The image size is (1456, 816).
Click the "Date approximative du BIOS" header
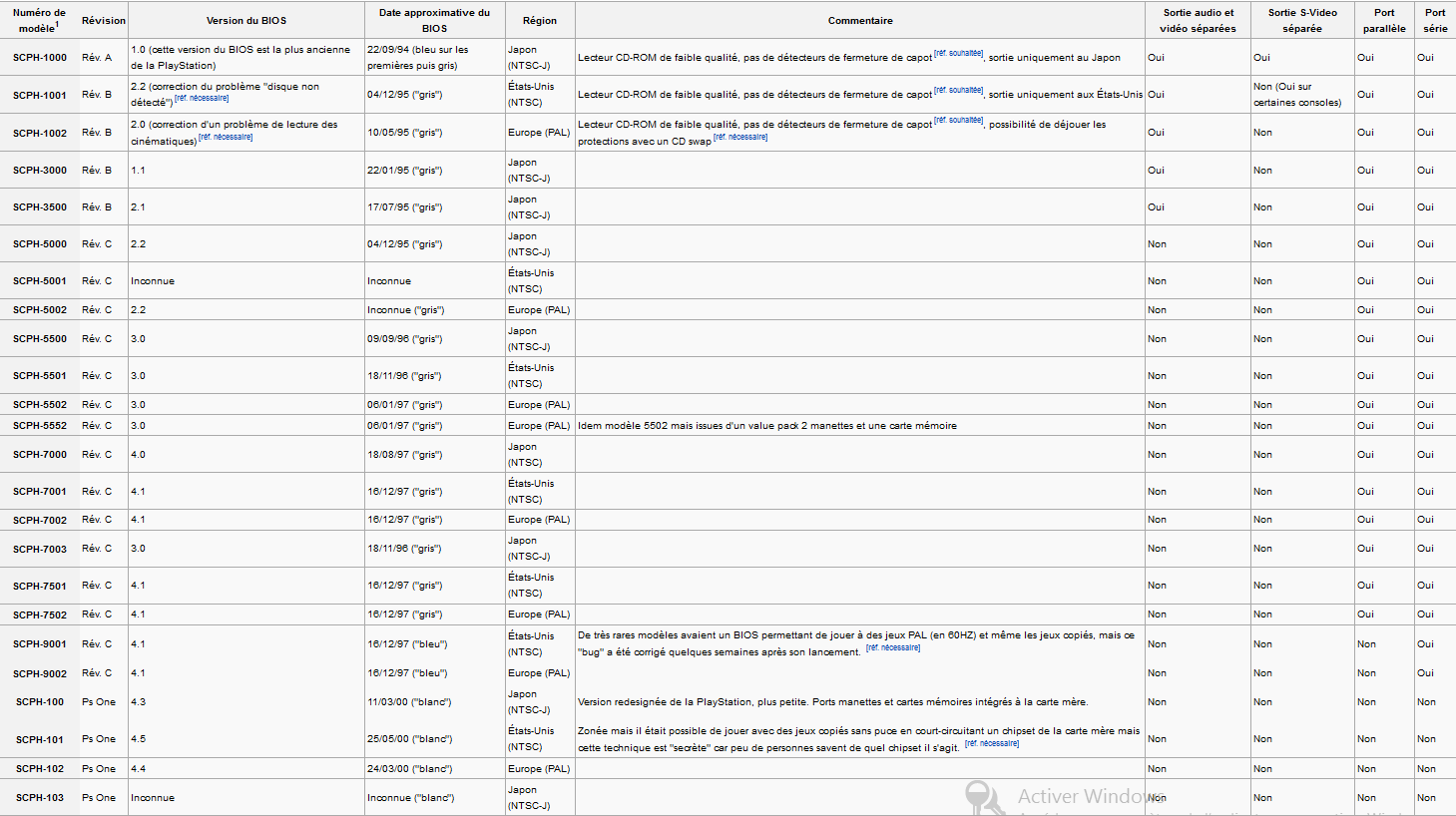(x=435, y=20)
